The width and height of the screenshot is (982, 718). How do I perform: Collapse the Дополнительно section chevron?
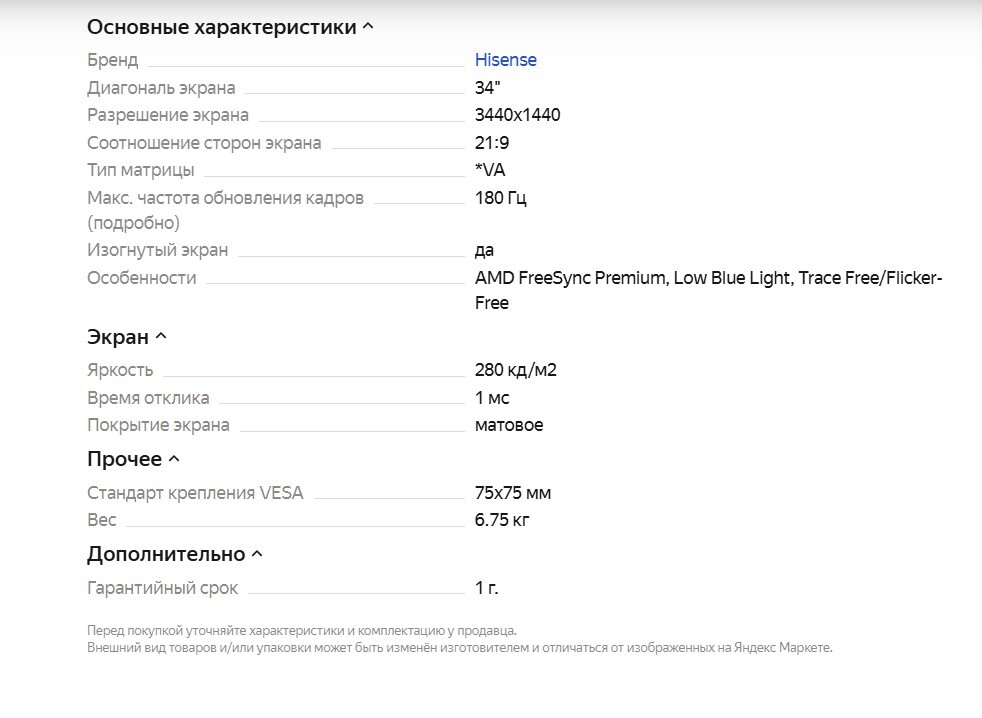[x=257, y=554]
